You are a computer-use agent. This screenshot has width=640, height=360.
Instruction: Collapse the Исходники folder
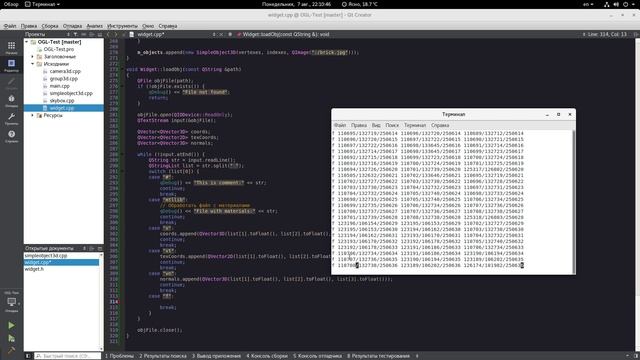tap(33, 64)
